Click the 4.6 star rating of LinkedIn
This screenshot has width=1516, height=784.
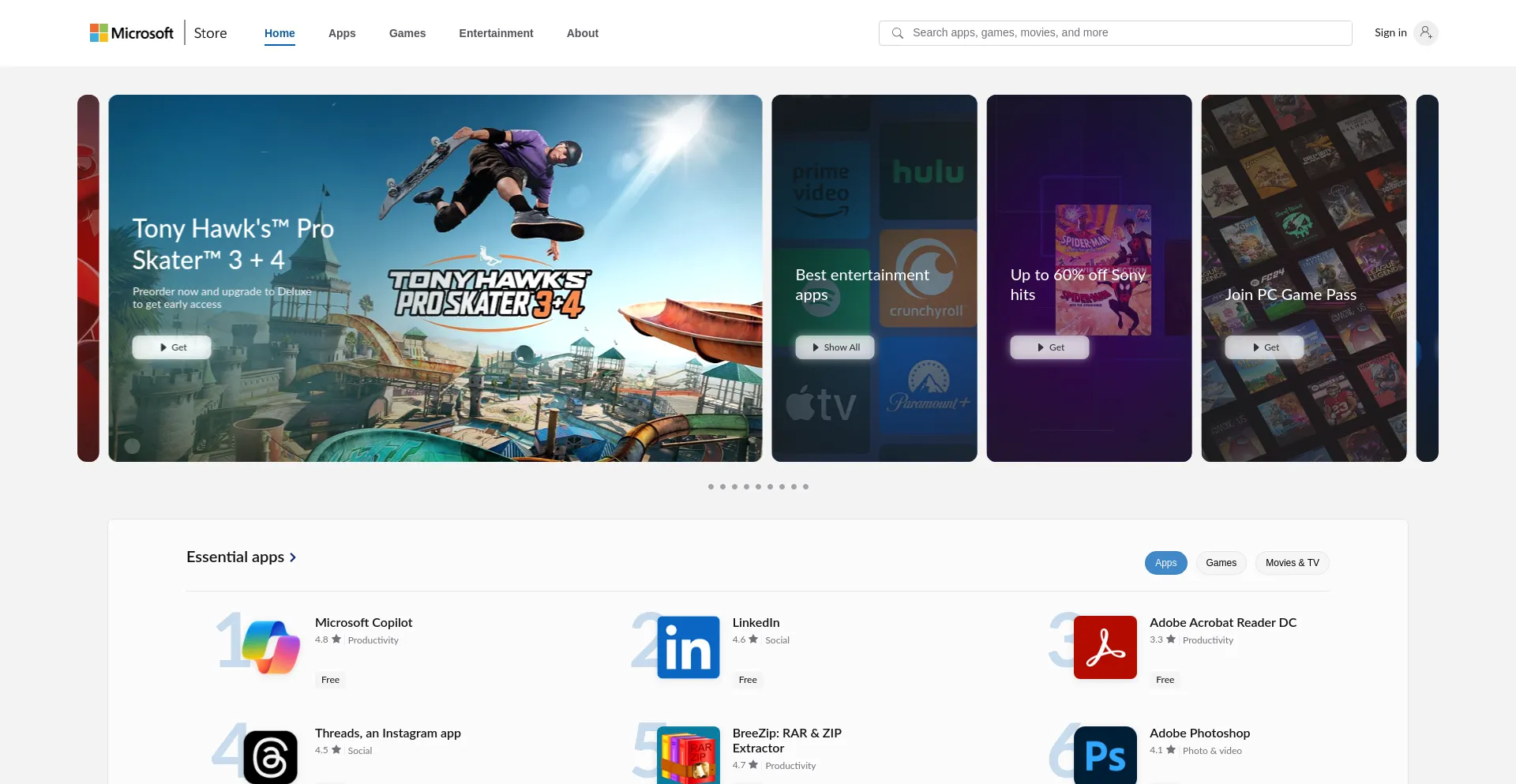745,640
